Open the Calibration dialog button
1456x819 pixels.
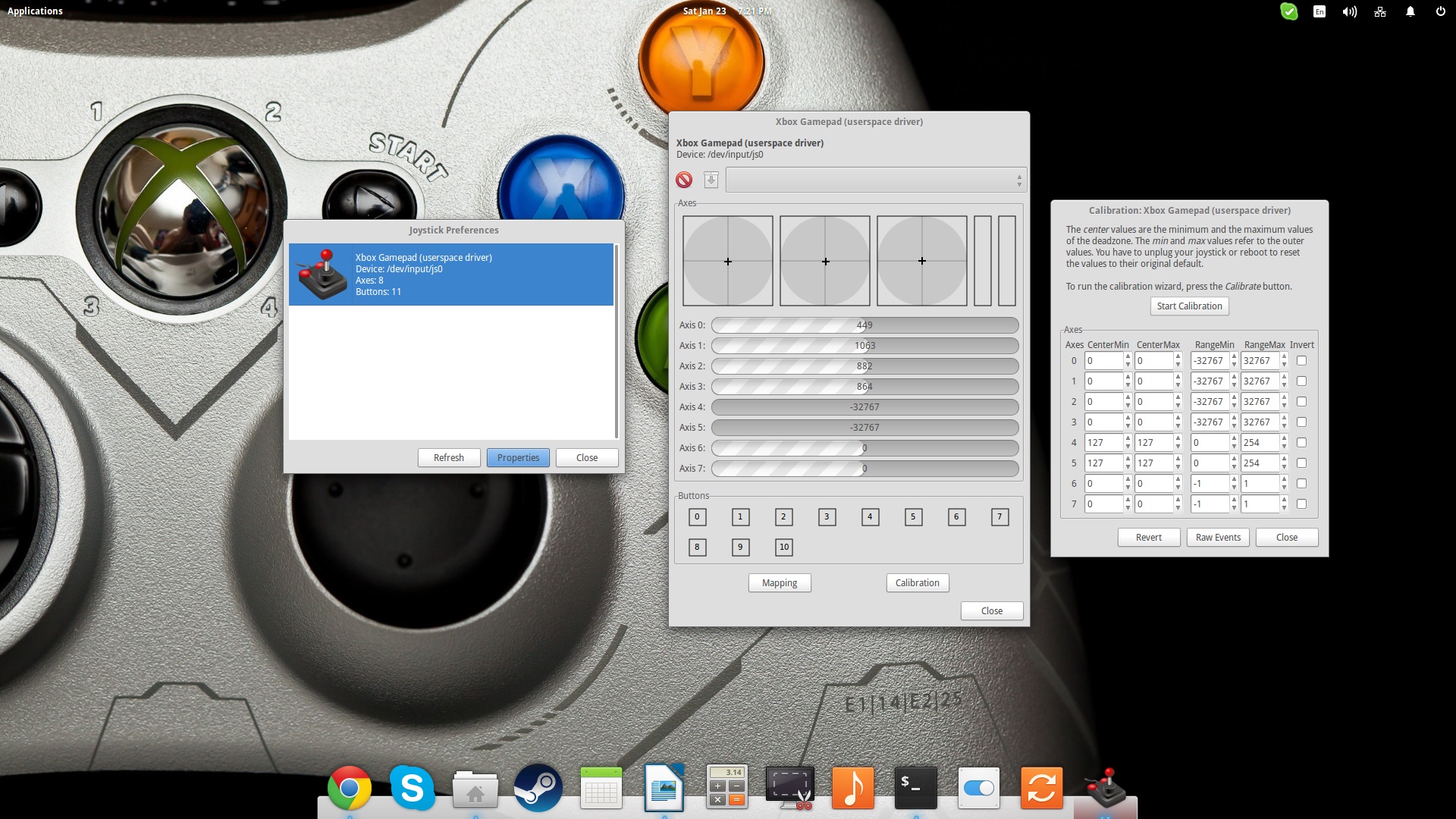918,583
